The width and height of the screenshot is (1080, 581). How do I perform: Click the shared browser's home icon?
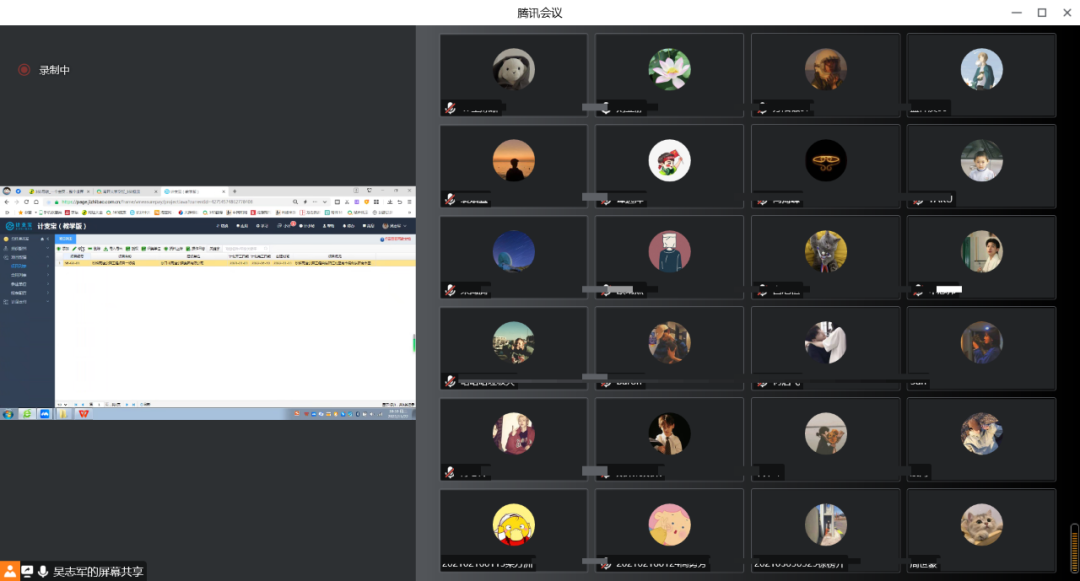point(36,202)
